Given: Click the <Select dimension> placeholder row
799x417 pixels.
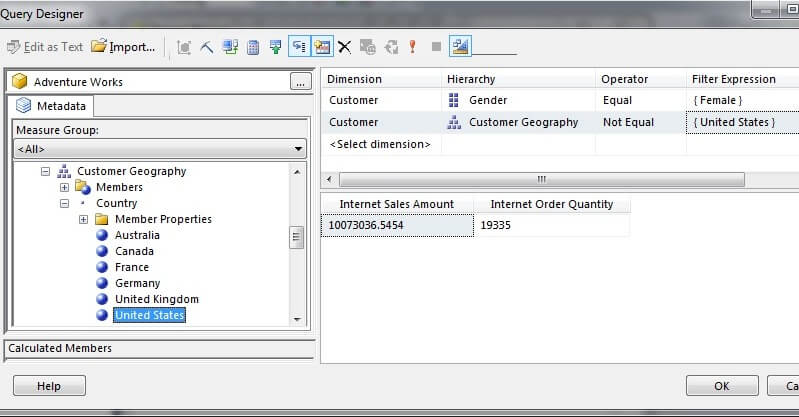Looking at the screenshot, I should click(380, 144).
